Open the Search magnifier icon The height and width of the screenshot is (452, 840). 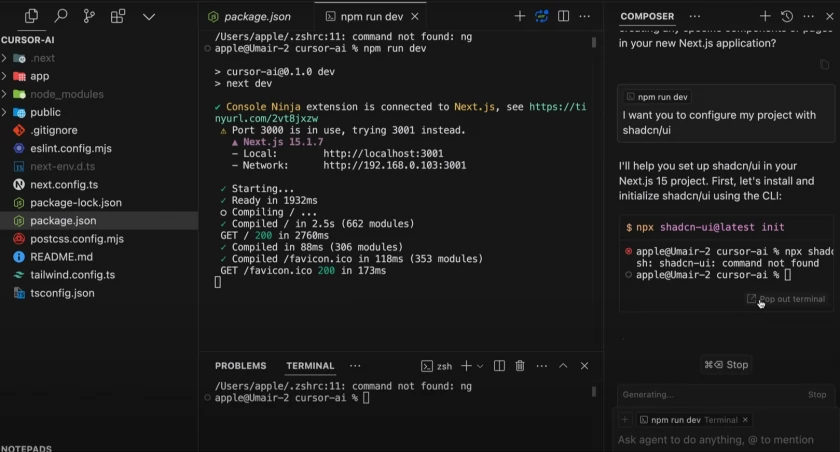[61, 17]
